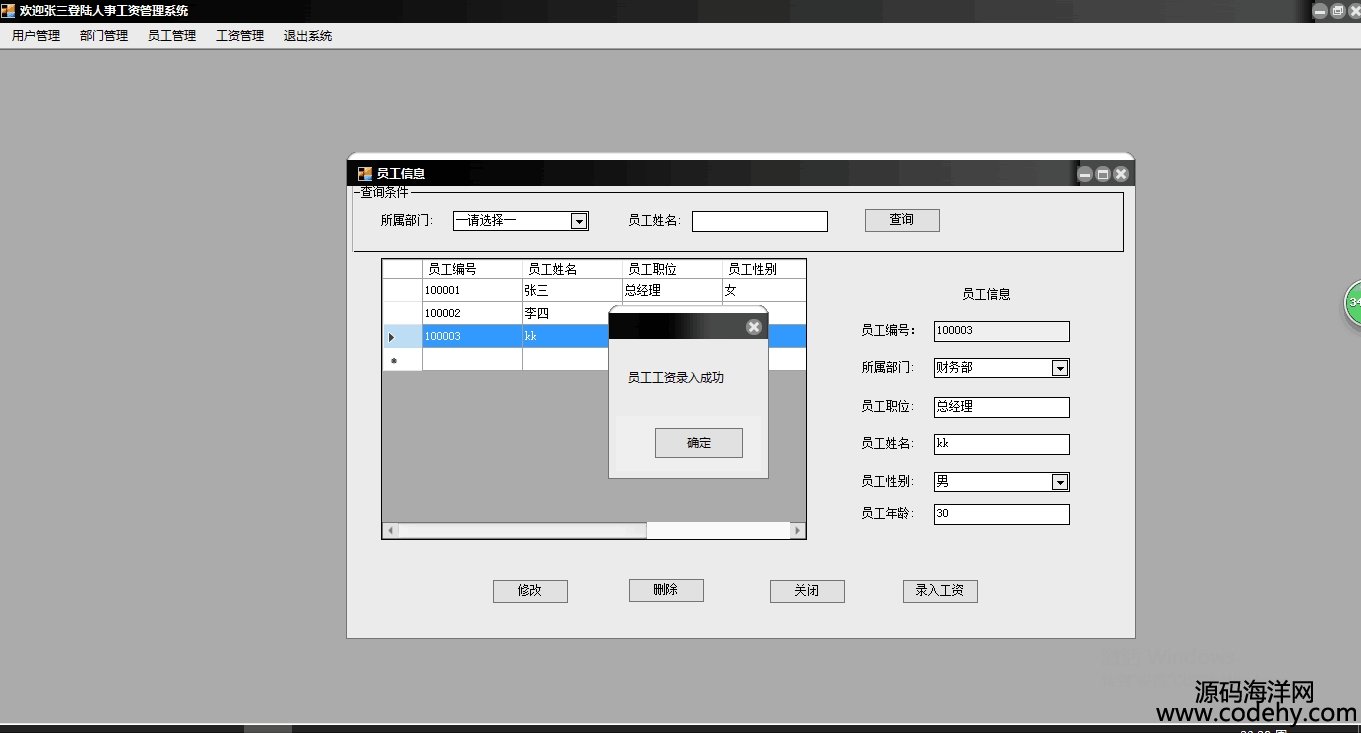Open the 部门管理 menu
This screenshot has height=733, width=1361.
pyautogui.click(x=104, y=36)
